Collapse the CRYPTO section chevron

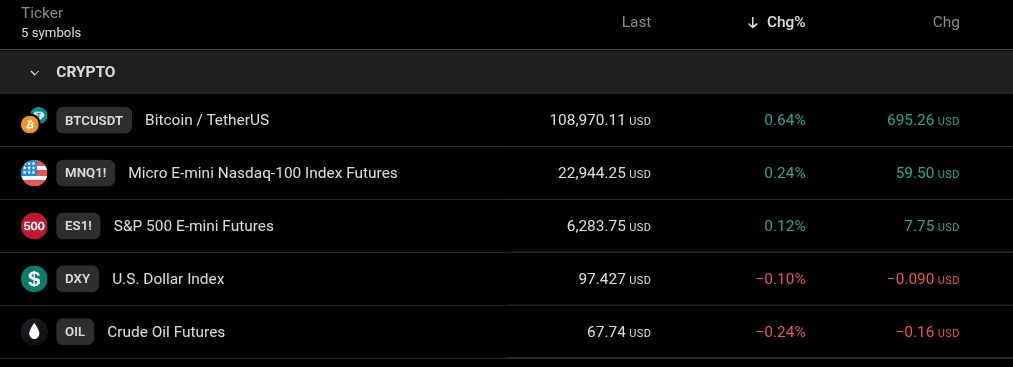(35, 72)
